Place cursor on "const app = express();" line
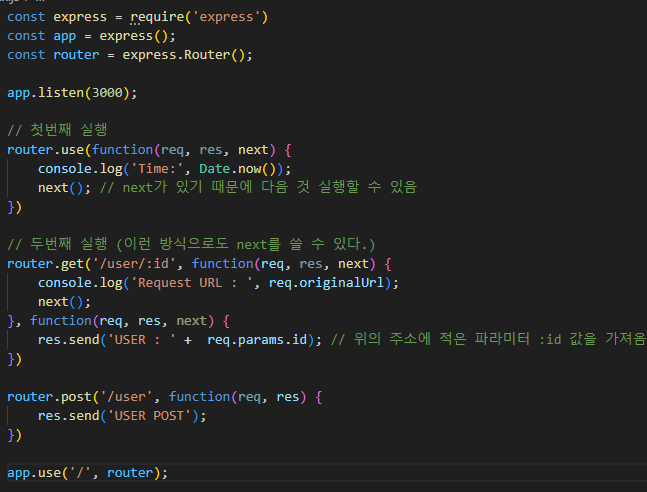This screenshot has height=492, width=647. point(91,36)
